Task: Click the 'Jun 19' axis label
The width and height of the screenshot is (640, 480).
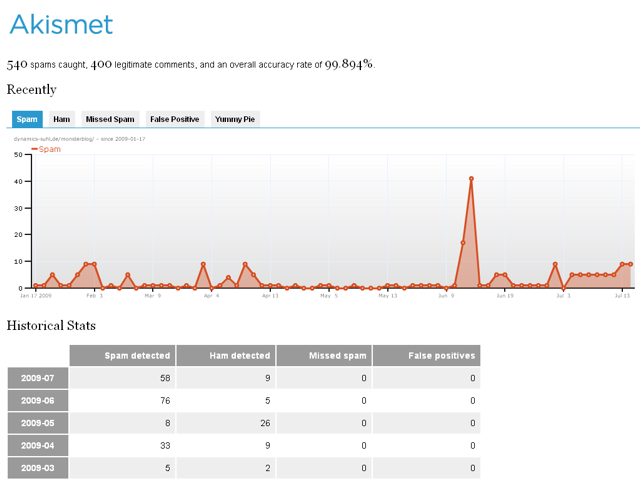Action: (x=505, y=296)
